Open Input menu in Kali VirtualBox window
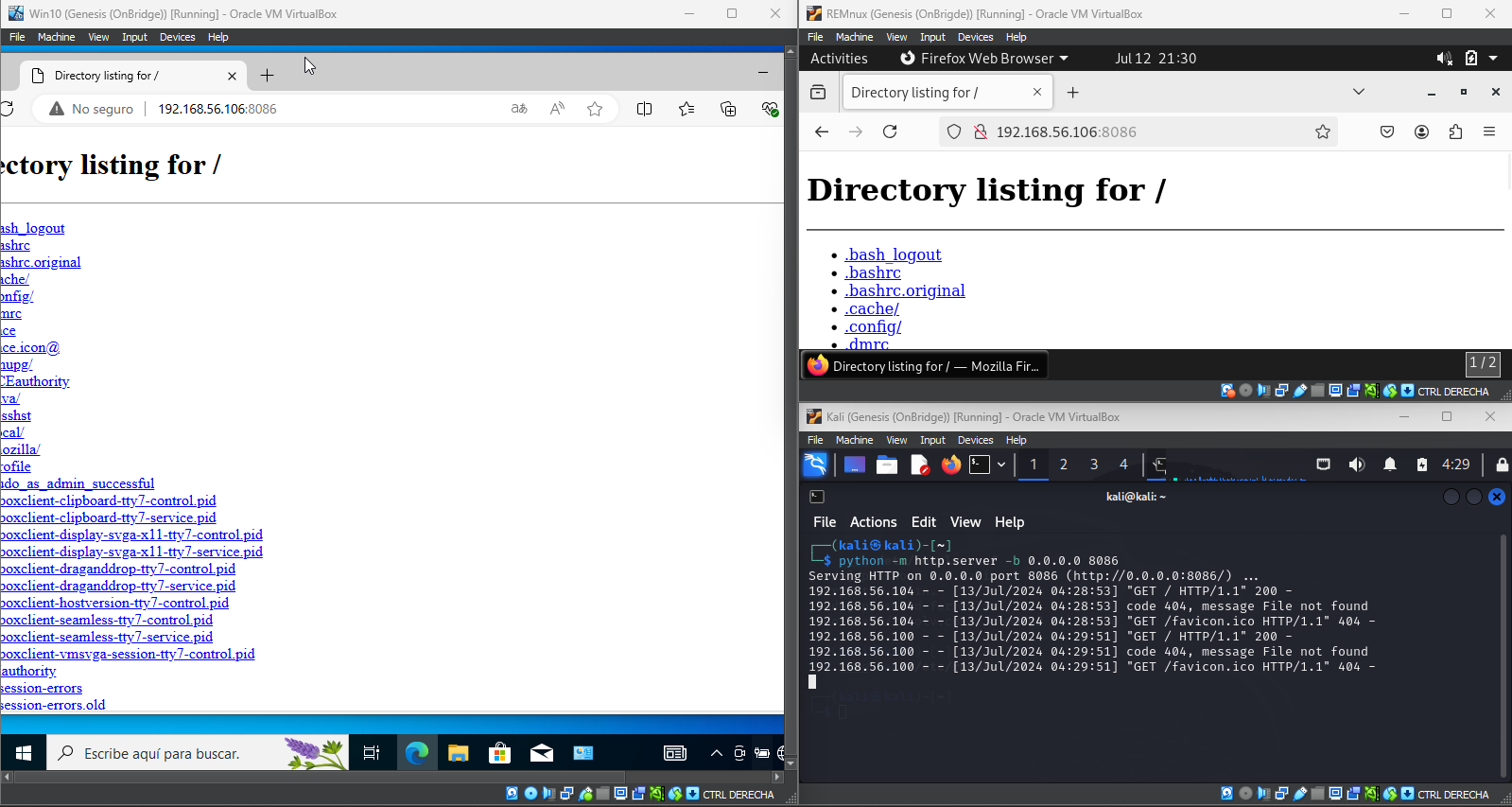The height and width of the screenshot is (807, 1512). (x=932, y=440)
